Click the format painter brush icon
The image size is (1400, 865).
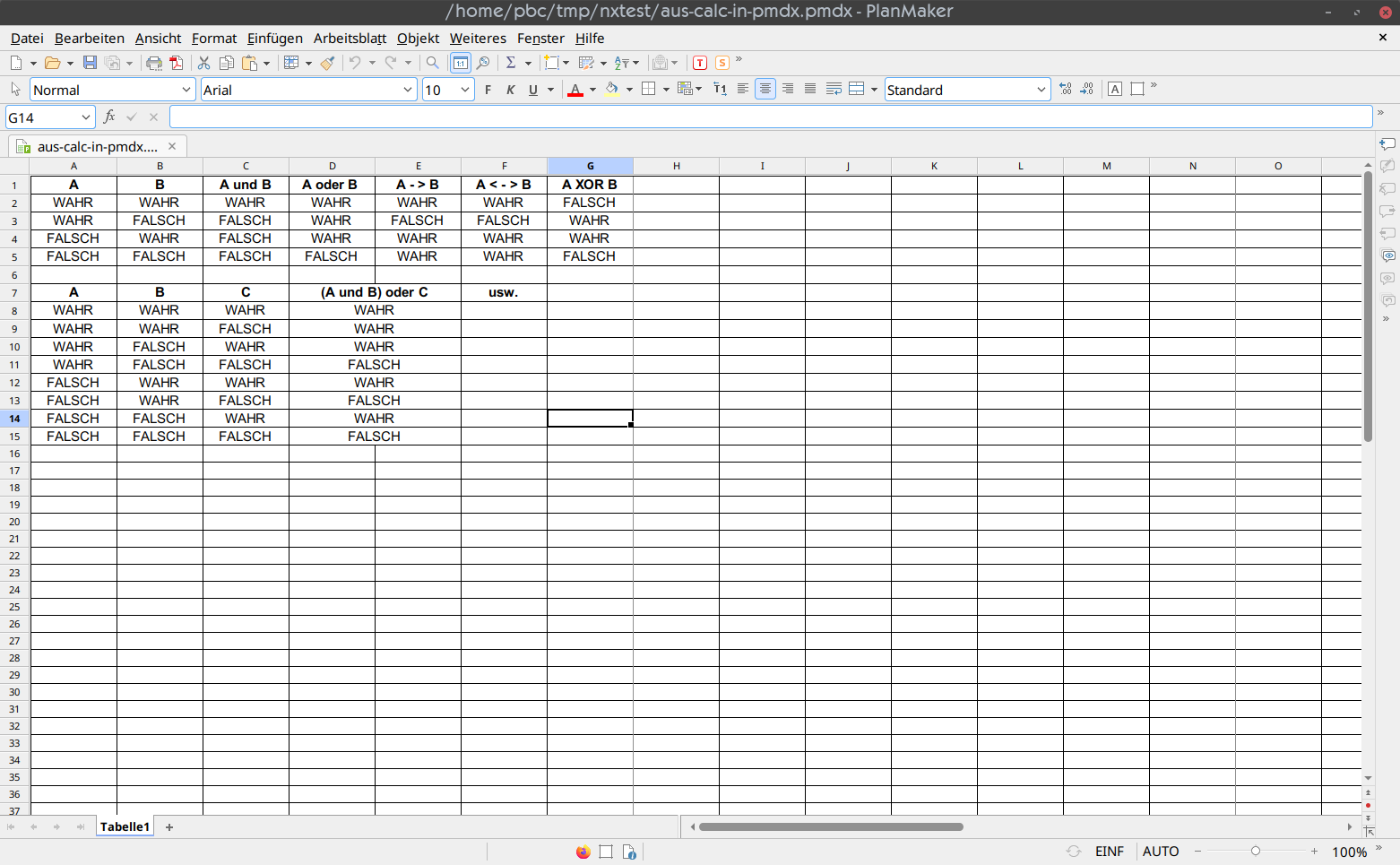point(328,63)
